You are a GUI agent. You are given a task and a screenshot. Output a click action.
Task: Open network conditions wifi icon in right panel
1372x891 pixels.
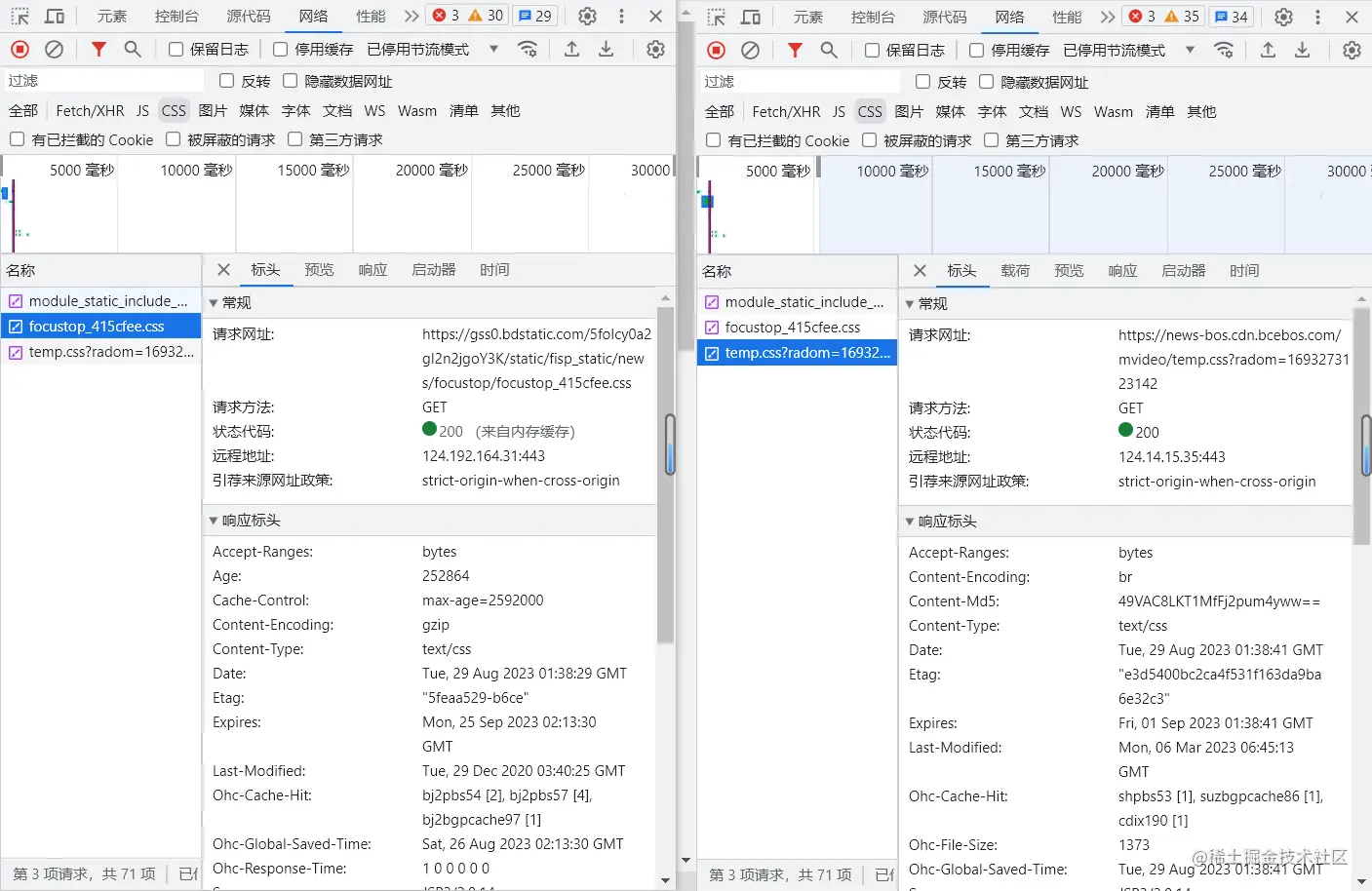(1224, 50)
